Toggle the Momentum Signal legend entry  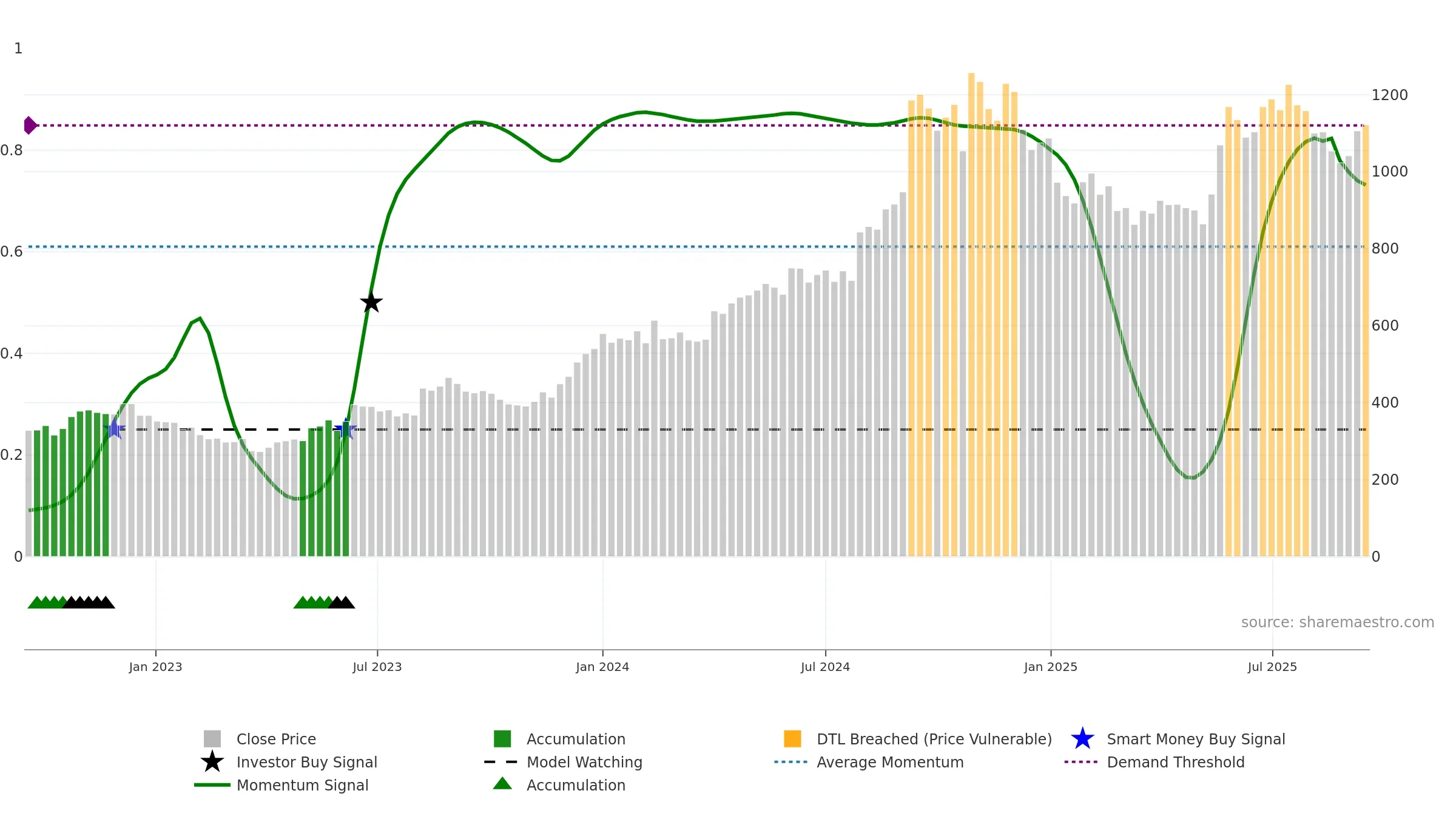[x=281, y=785]
